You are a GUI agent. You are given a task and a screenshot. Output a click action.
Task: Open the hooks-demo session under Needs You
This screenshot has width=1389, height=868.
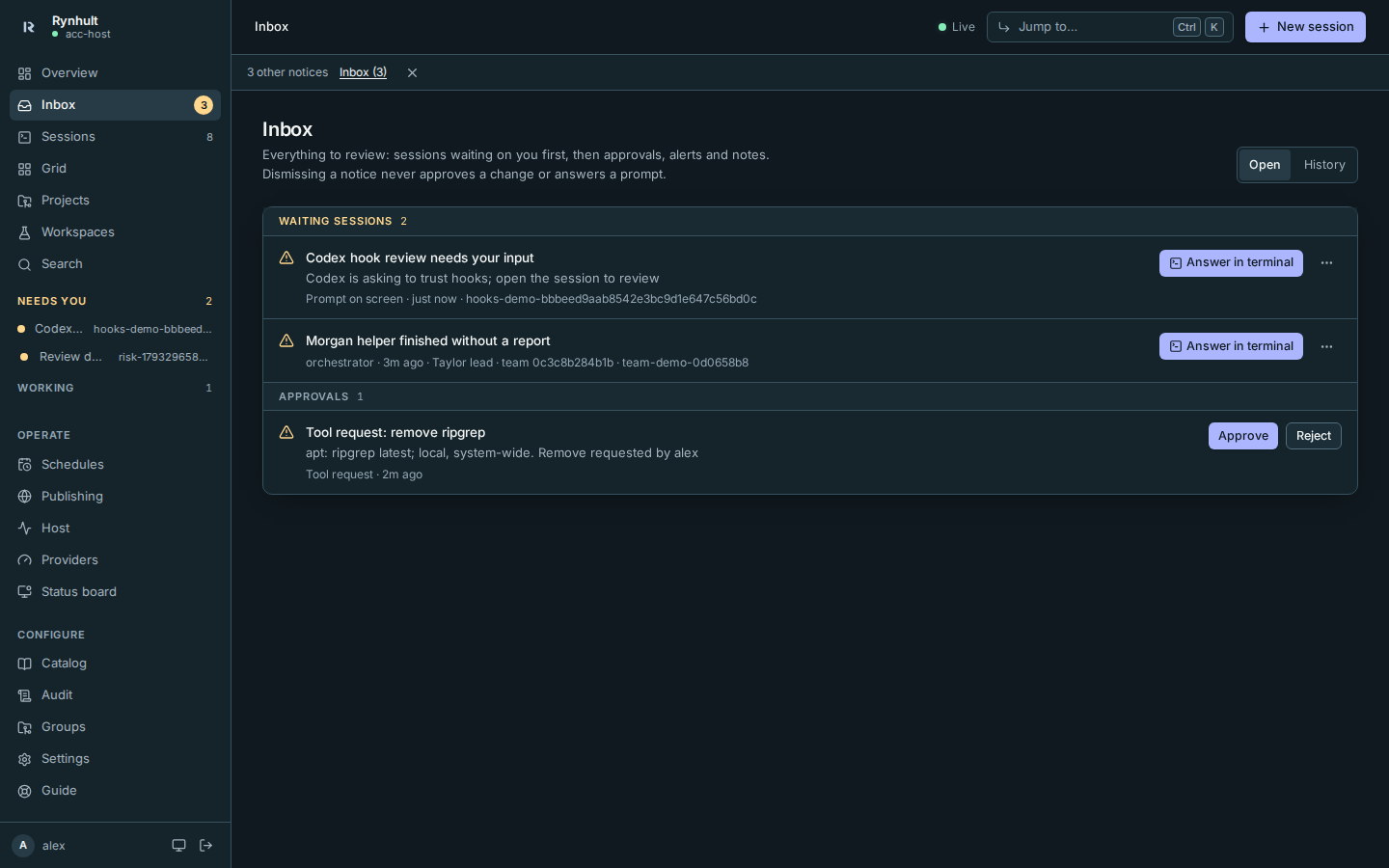point(115,329)
